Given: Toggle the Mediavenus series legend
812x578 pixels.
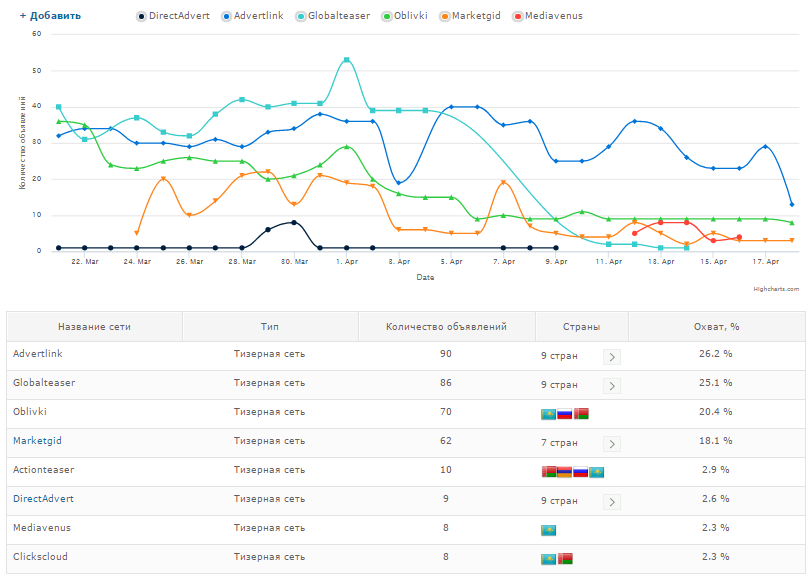Looking at the screenshot, I should click(548, 16).
